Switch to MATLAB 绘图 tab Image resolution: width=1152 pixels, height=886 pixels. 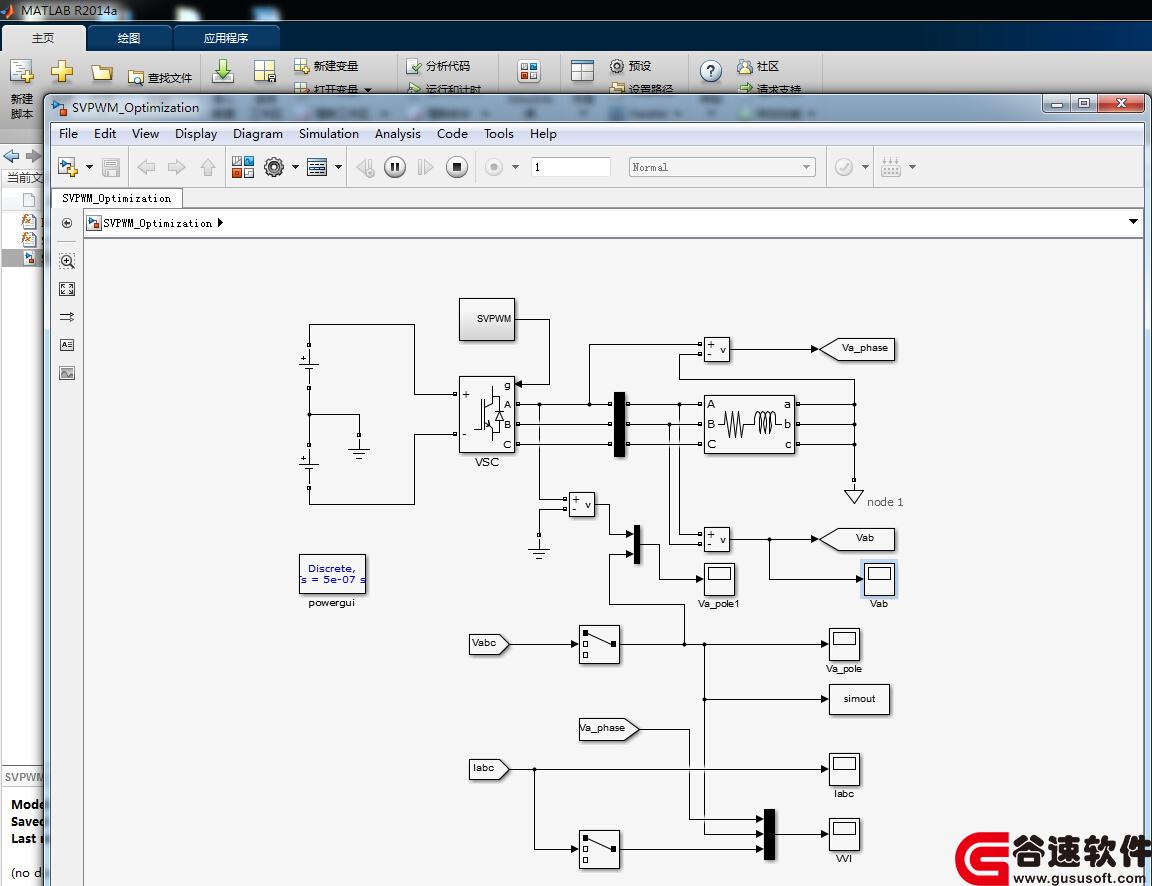[x=129, y=38]
